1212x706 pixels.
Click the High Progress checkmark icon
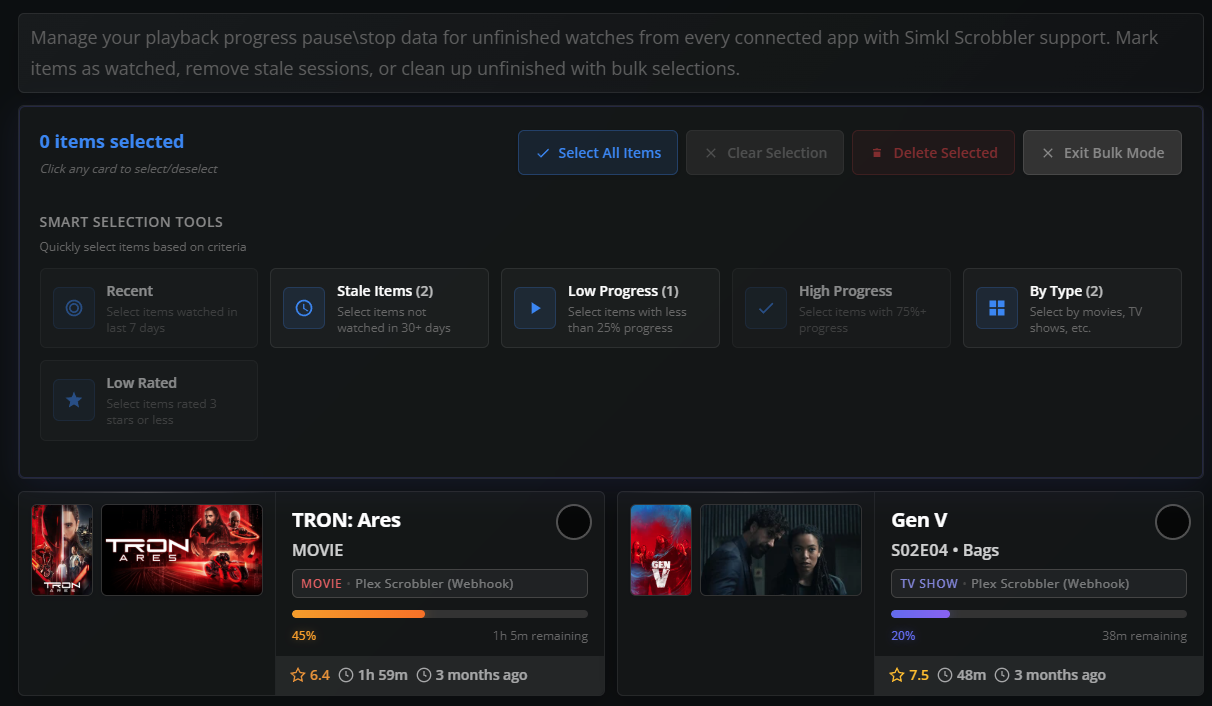[x=766, y=308]
